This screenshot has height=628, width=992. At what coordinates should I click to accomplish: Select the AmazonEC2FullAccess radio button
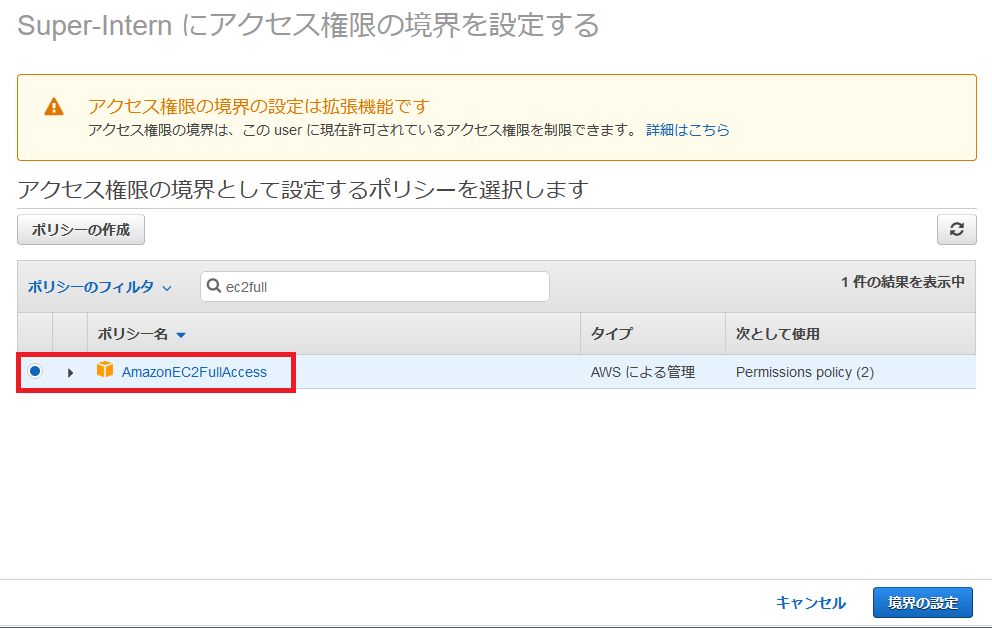[35, 372]
